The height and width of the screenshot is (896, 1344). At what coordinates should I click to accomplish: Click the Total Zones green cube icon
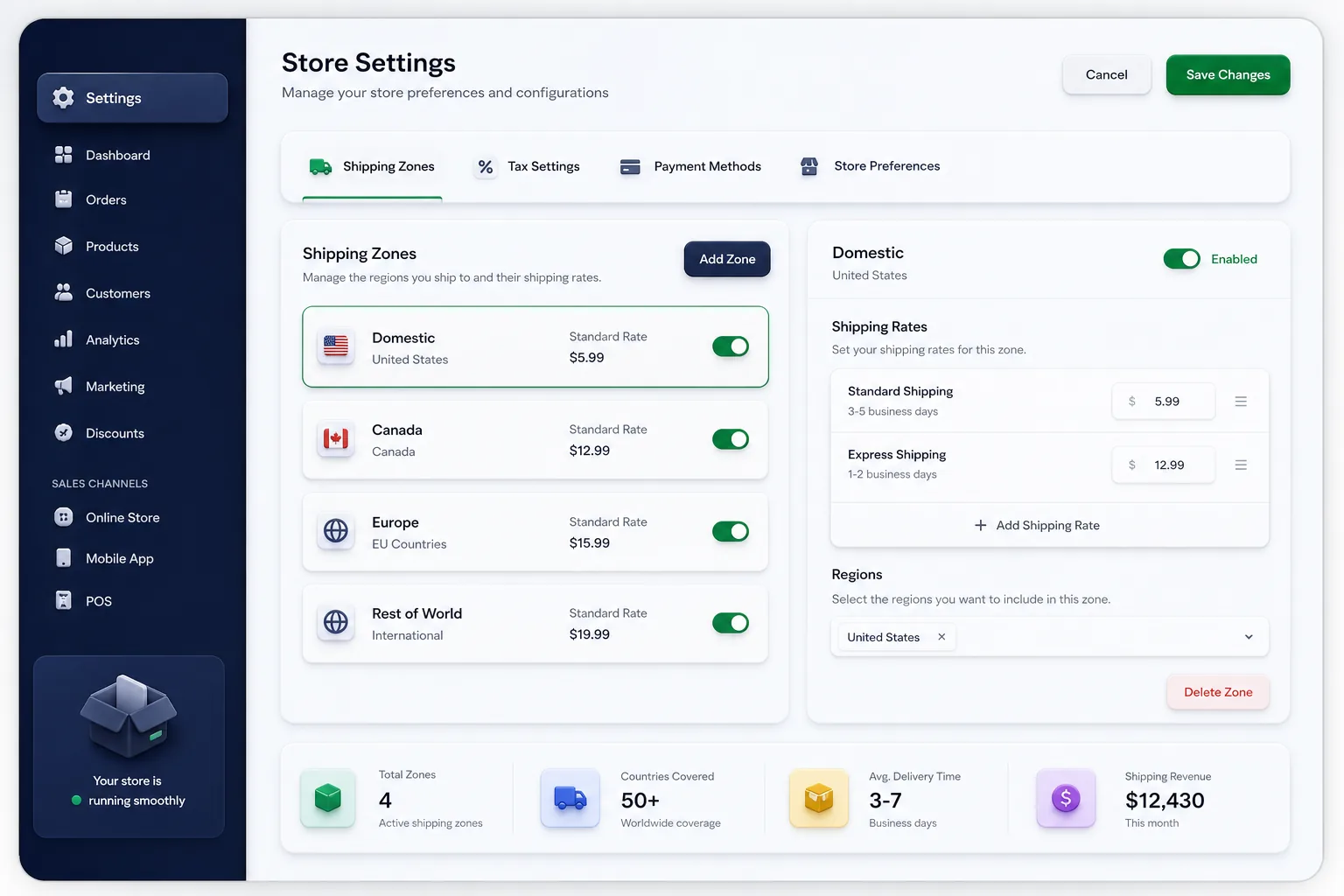[328, 798]
